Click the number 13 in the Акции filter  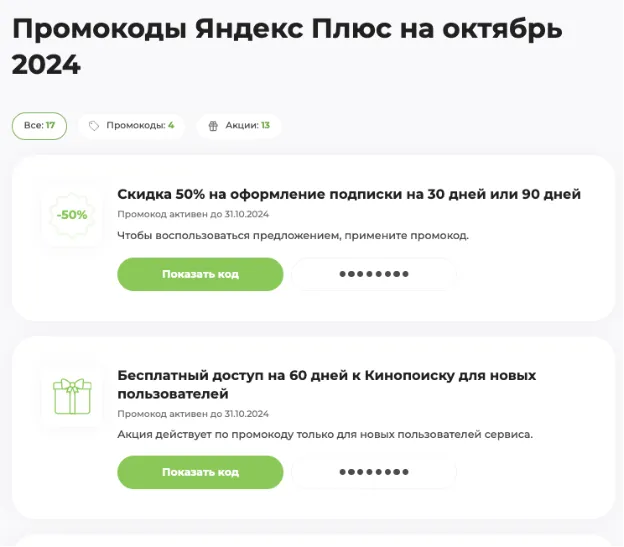point(265,125)
